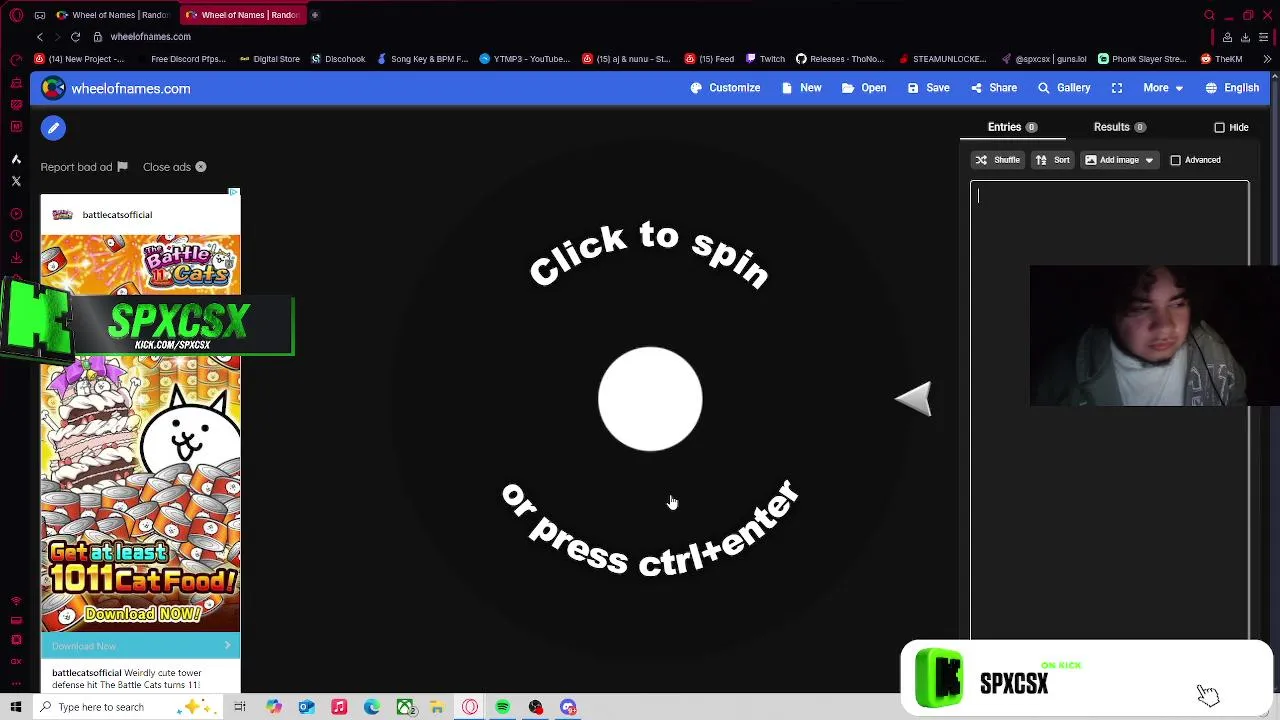Click the Battle Cats ad Download Now bar
The width and height of the screenshot is (1280, 720).
(x=140, y=646)
